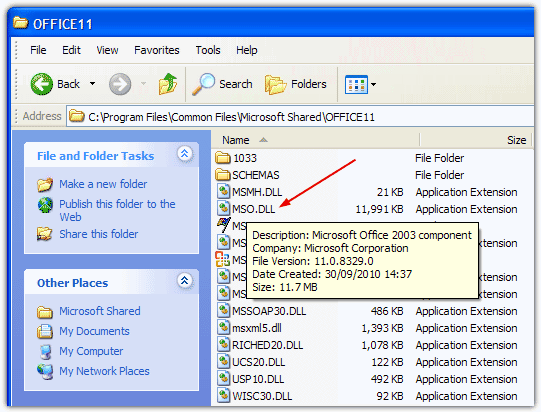Select the SCHEMAS folder icon
The height and width of the screenshot is (412, 541).
tap(223, 175)
